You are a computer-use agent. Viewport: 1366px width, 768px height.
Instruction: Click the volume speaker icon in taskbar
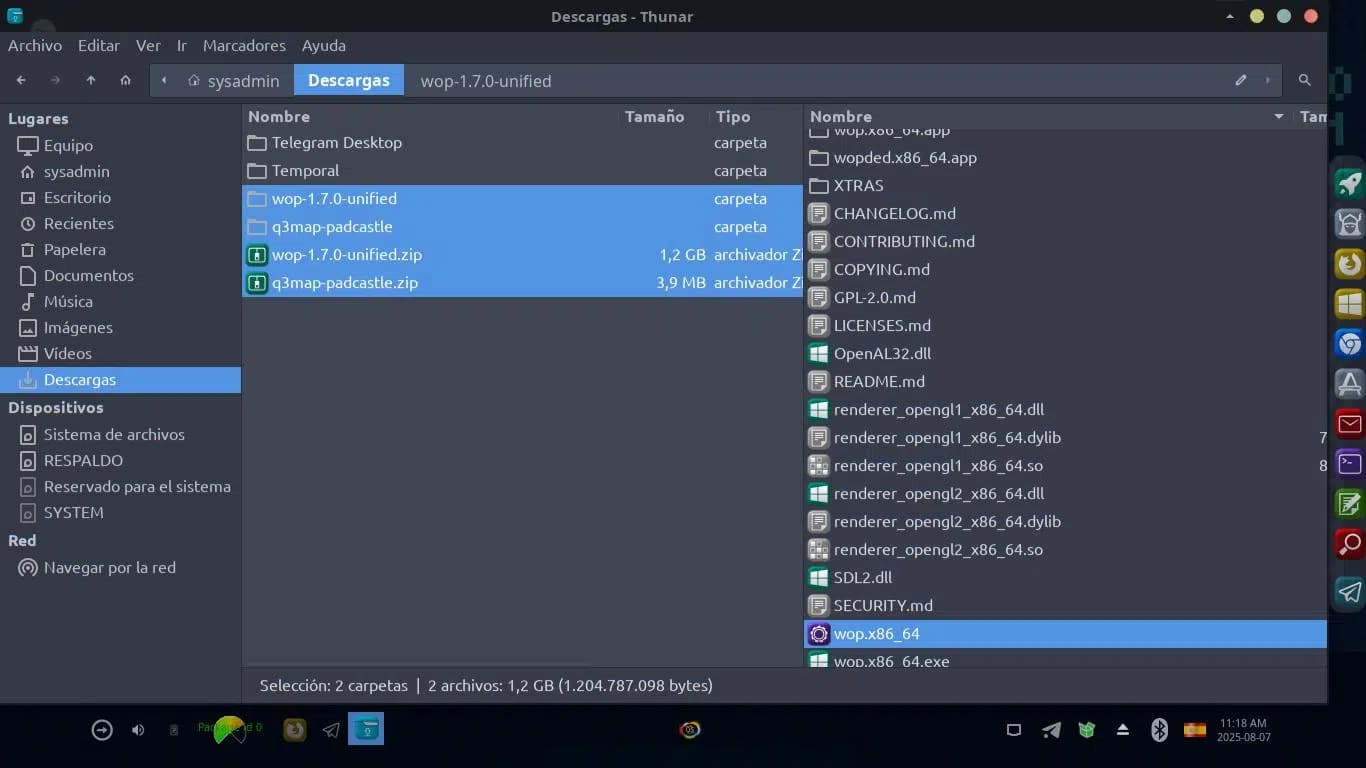click(138, 730)
